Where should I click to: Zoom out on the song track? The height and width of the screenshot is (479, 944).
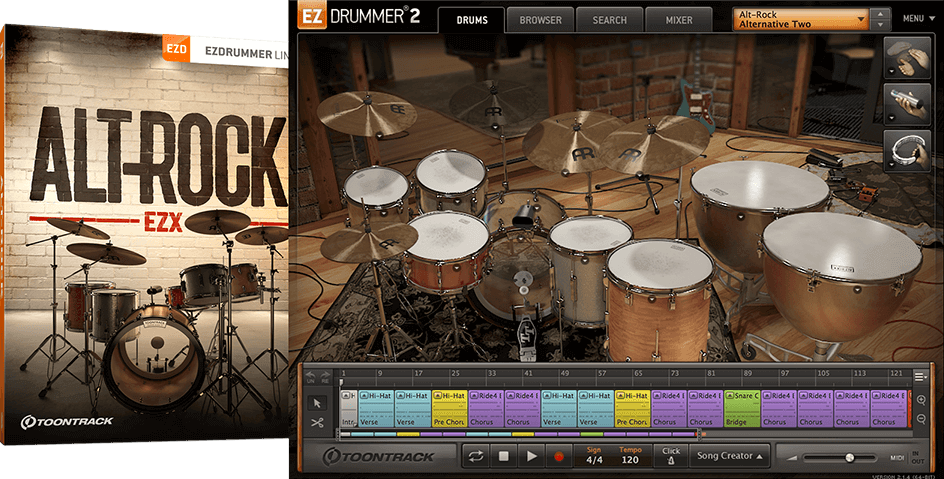coord(921,419)
